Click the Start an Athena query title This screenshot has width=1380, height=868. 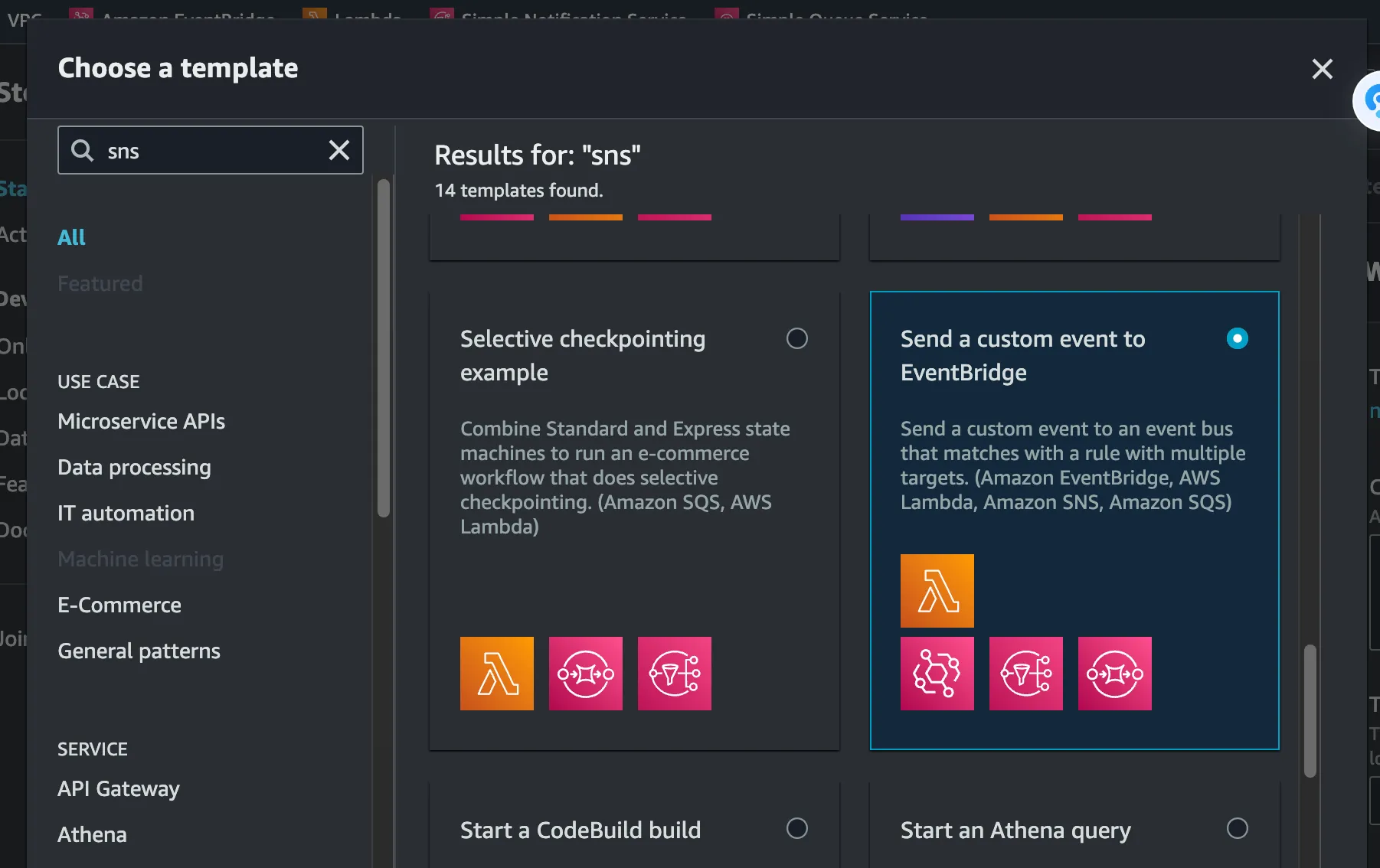pos(1015,830)
